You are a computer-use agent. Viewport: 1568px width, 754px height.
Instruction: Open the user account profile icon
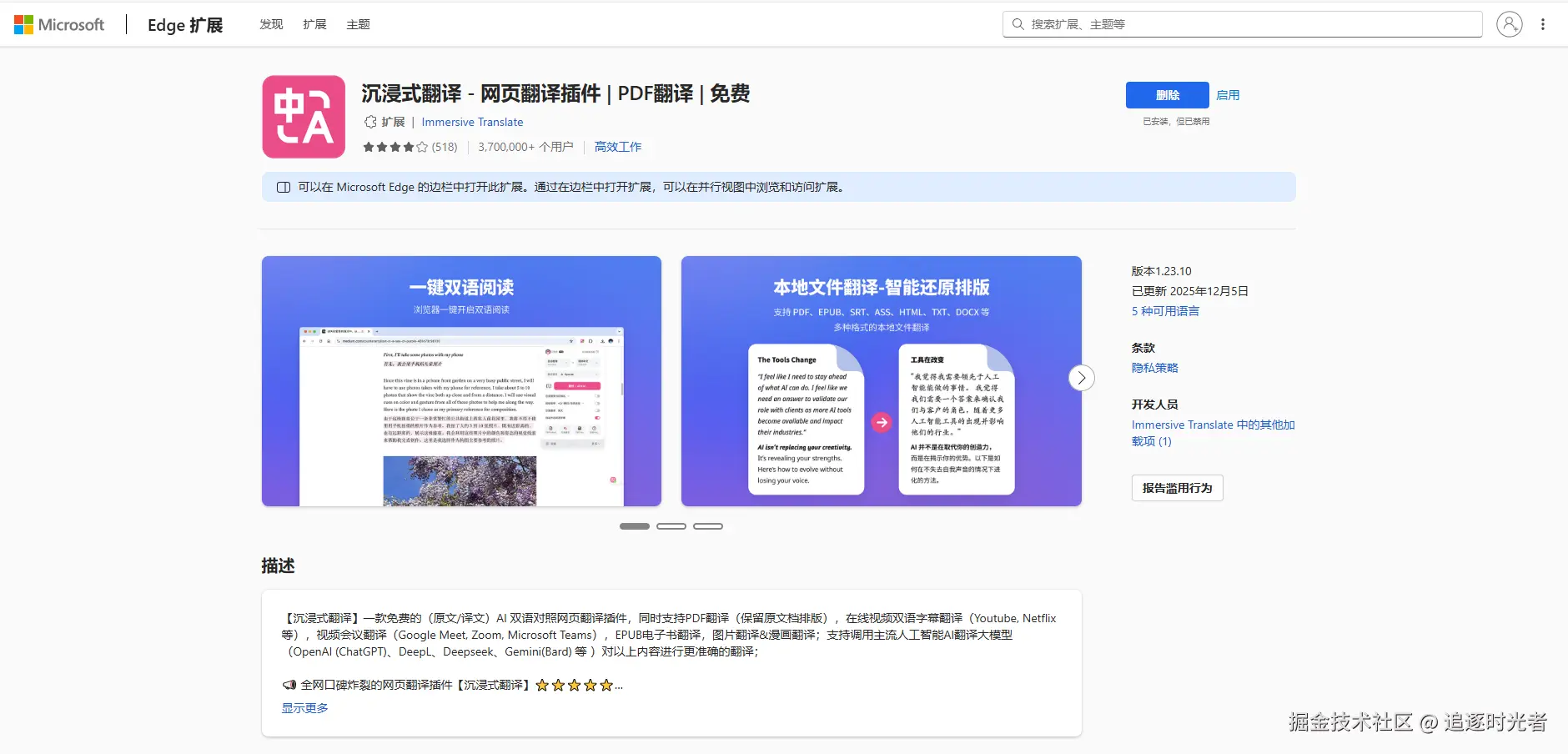point(1509,24)
